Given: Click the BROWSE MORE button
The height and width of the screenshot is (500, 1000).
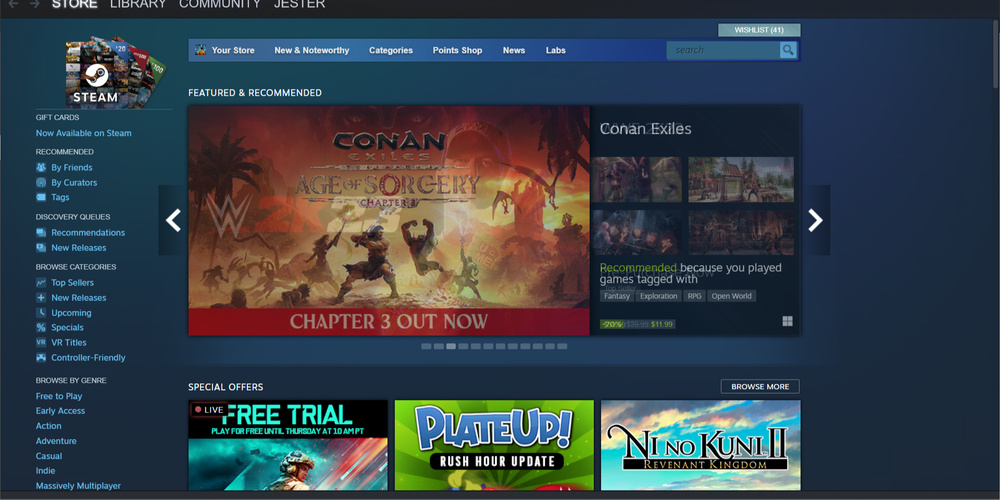Looking at the screenshot, I should point(760,386).
